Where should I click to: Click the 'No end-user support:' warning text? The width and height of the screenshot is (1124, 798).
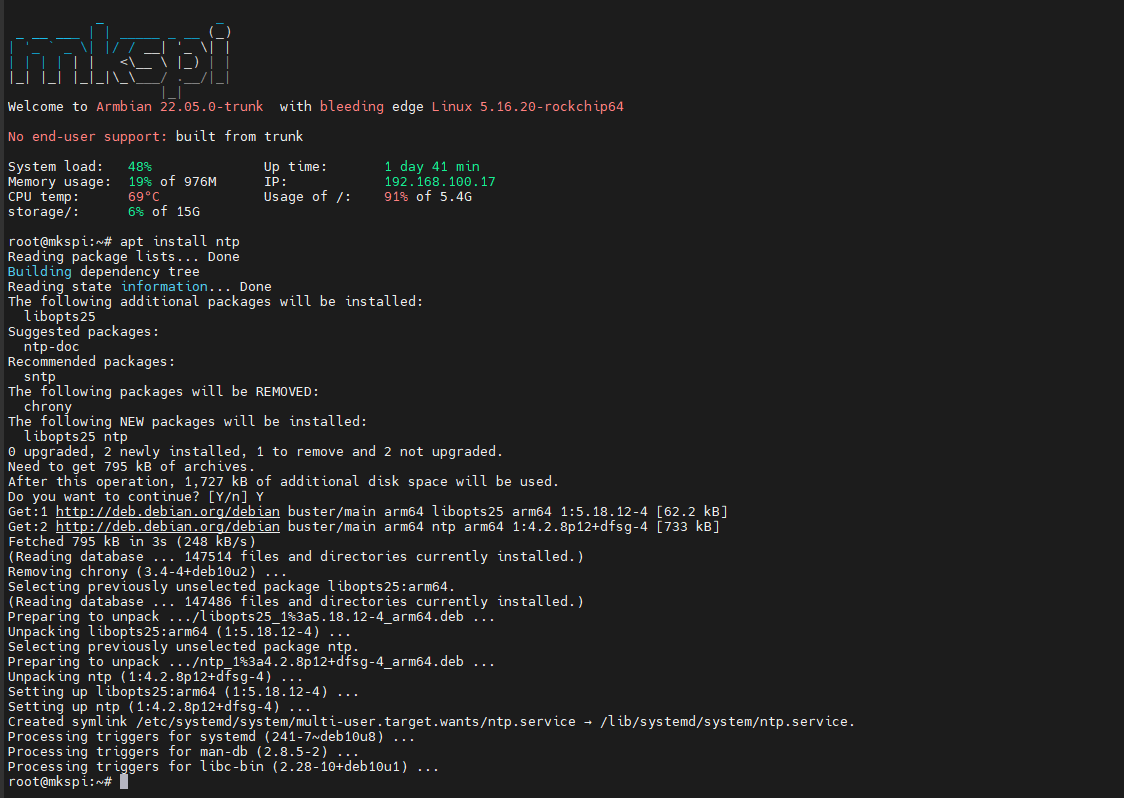[87, 136]
